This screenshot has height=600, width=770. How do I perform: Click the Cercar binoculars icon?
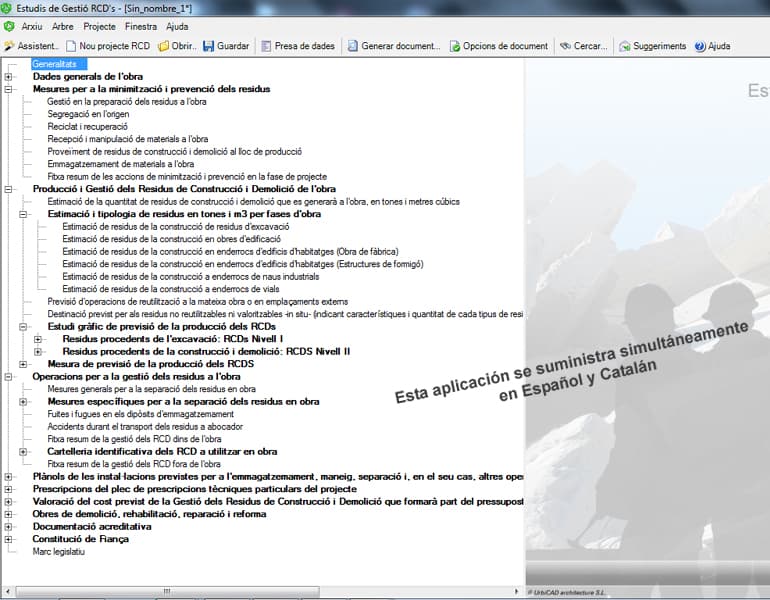point(565,46)
